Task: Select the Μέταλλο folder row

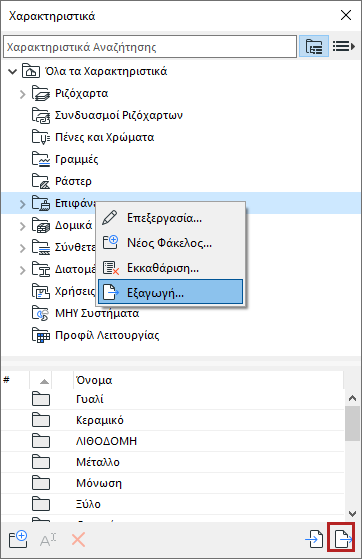Action: (173, 462)
